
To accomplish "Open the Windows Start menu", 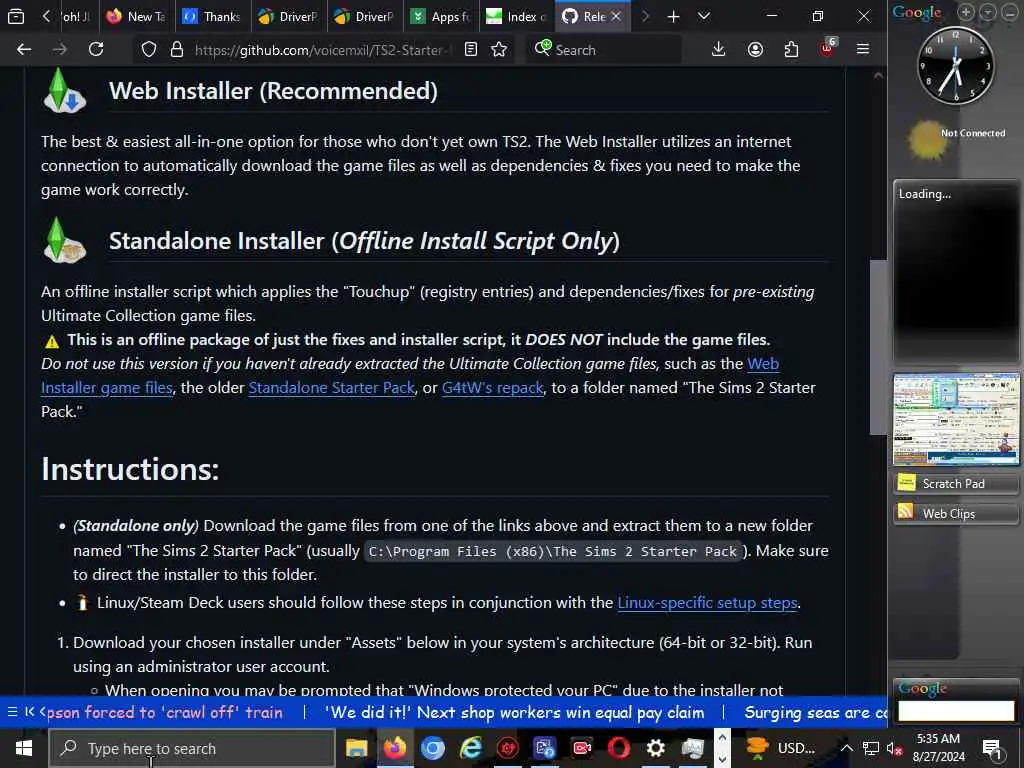I will [x=24, y=748].
